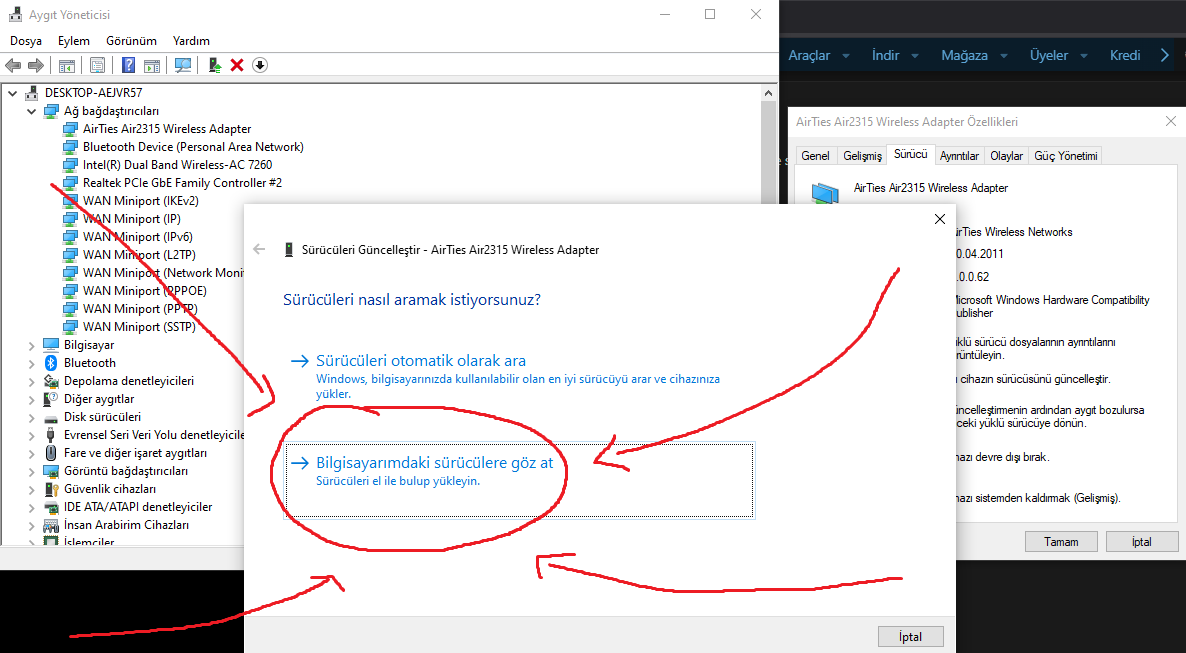Open the Görünüm menu

coord(132,41)
